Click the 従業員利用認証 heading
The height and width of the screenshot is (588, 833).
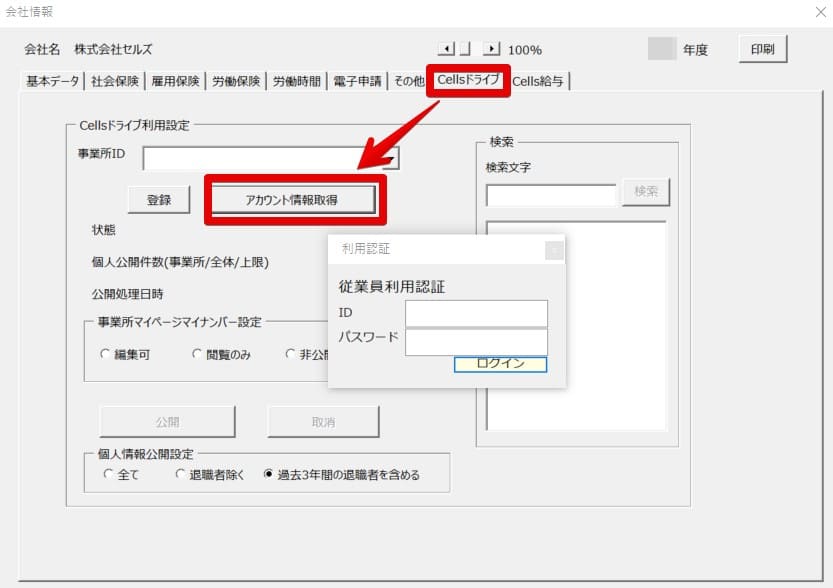pos(392,287)
